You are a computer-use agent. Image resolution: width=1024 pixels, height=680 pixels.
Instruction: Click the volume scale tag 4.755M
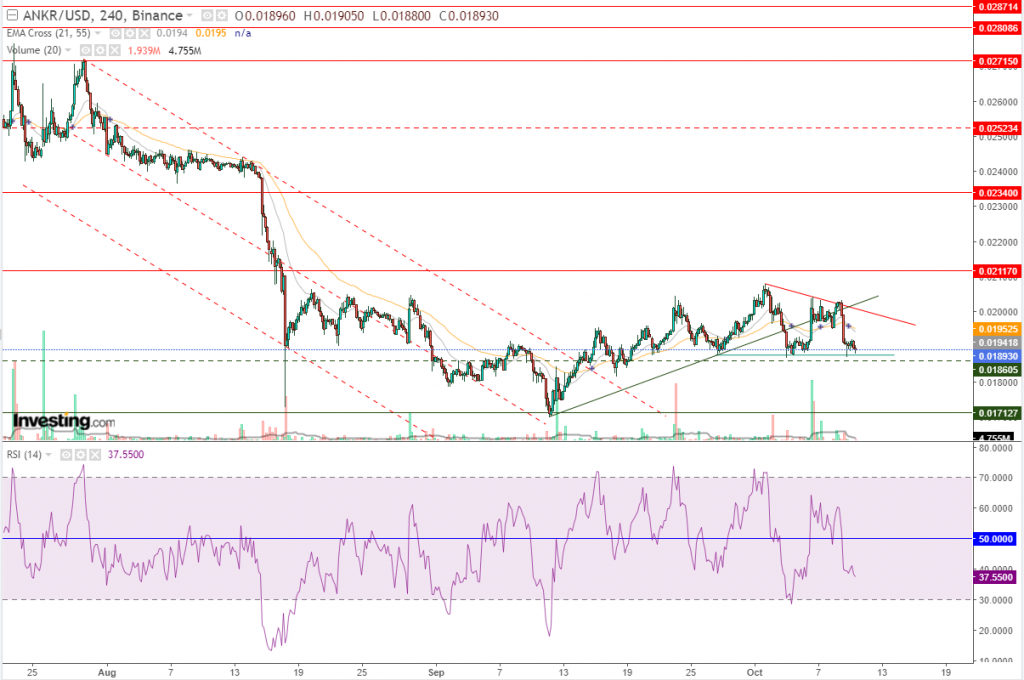pos(993,438)
